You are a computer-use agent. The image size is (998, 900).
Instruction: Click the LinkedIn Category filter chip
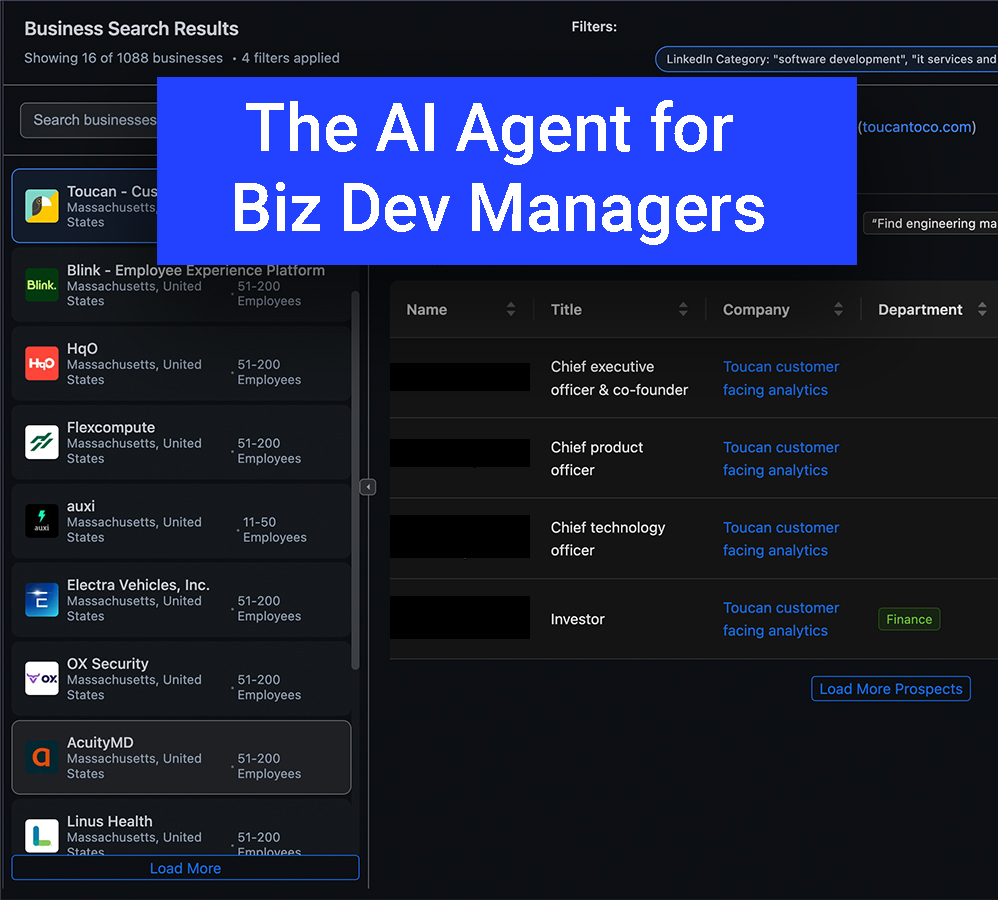click(x=827, y=59)
